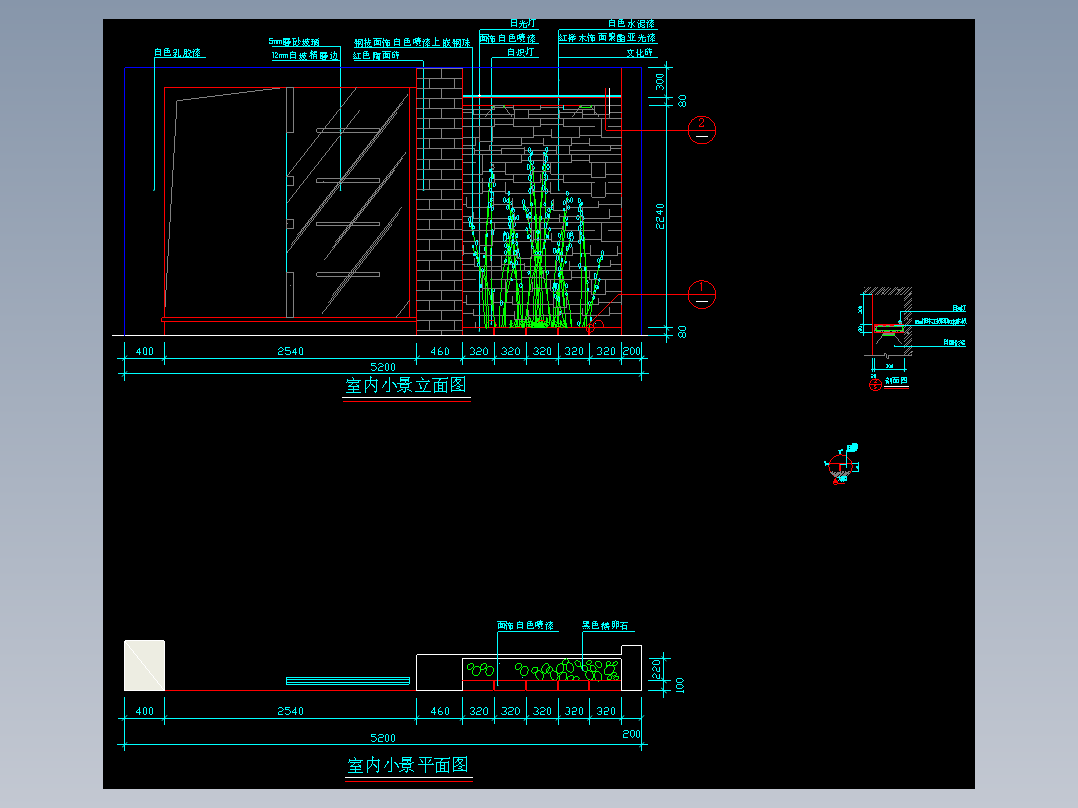Click the 日光灯 annotation label
The height and width of the screenshot is (808, 1078).
tap(522, 23)
